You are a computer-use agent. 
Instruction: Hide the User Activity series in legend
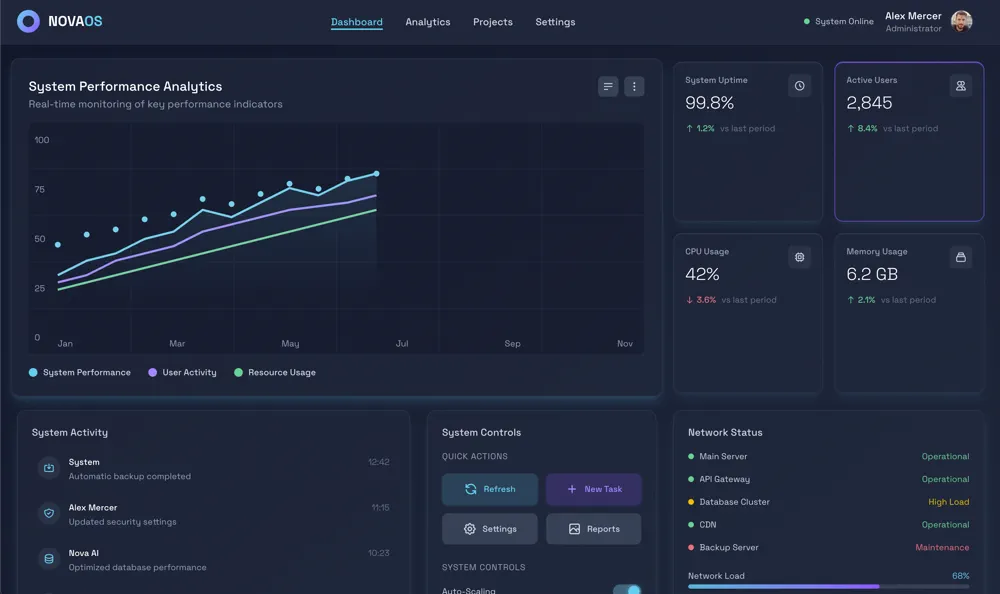182,373
